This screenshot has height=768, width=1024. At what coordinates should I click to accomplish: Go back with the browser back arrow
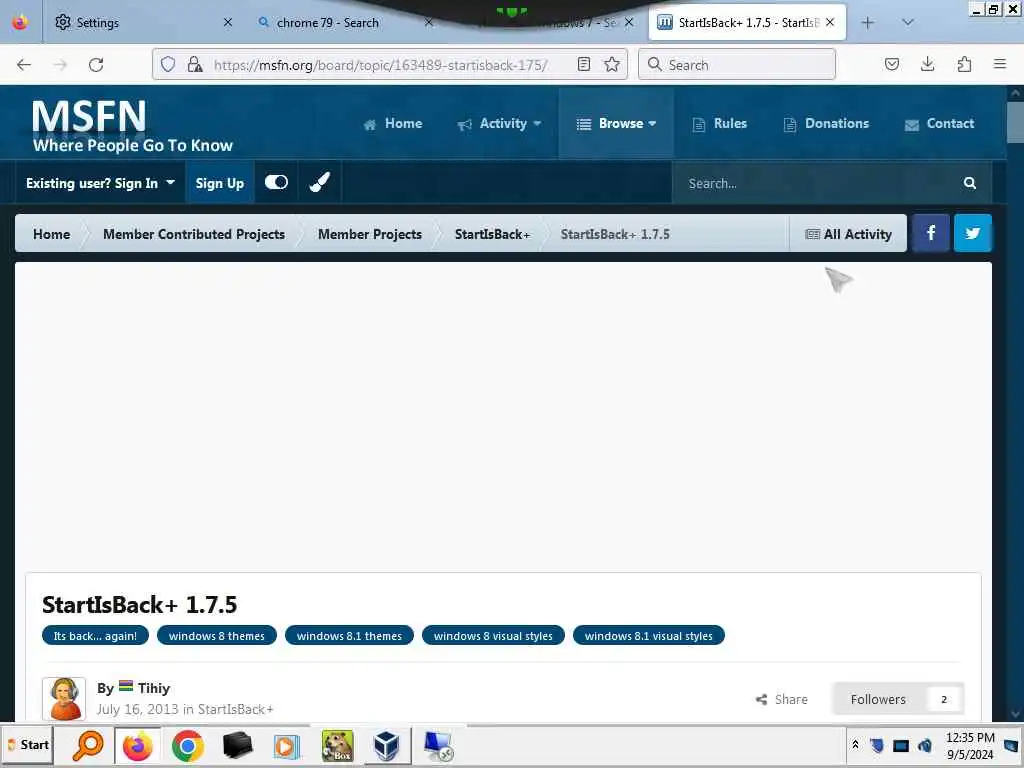coord(24,65)
